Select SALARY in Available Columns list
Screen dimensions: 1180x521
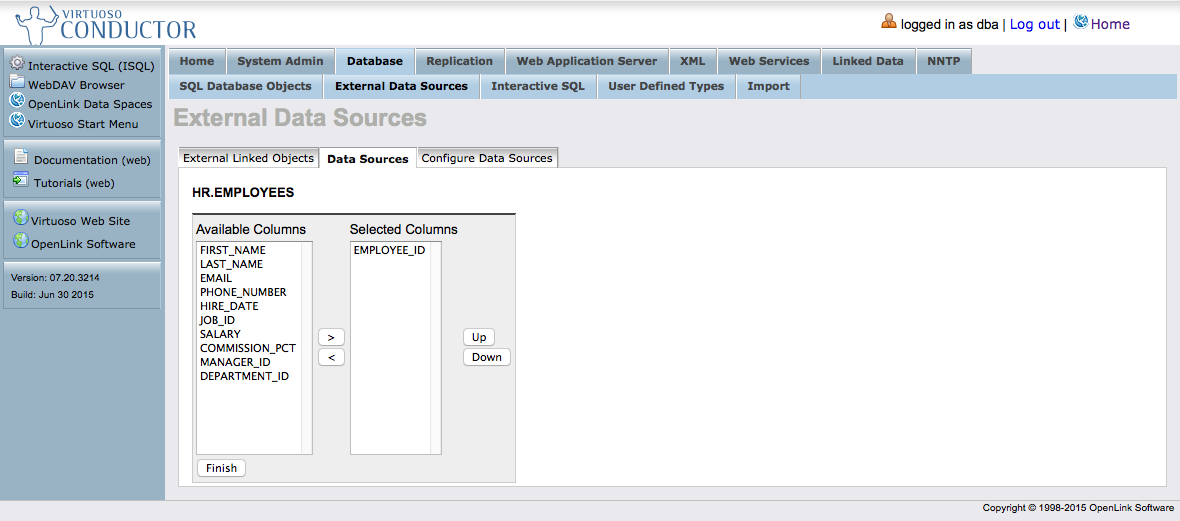click(x=220, y=334)
